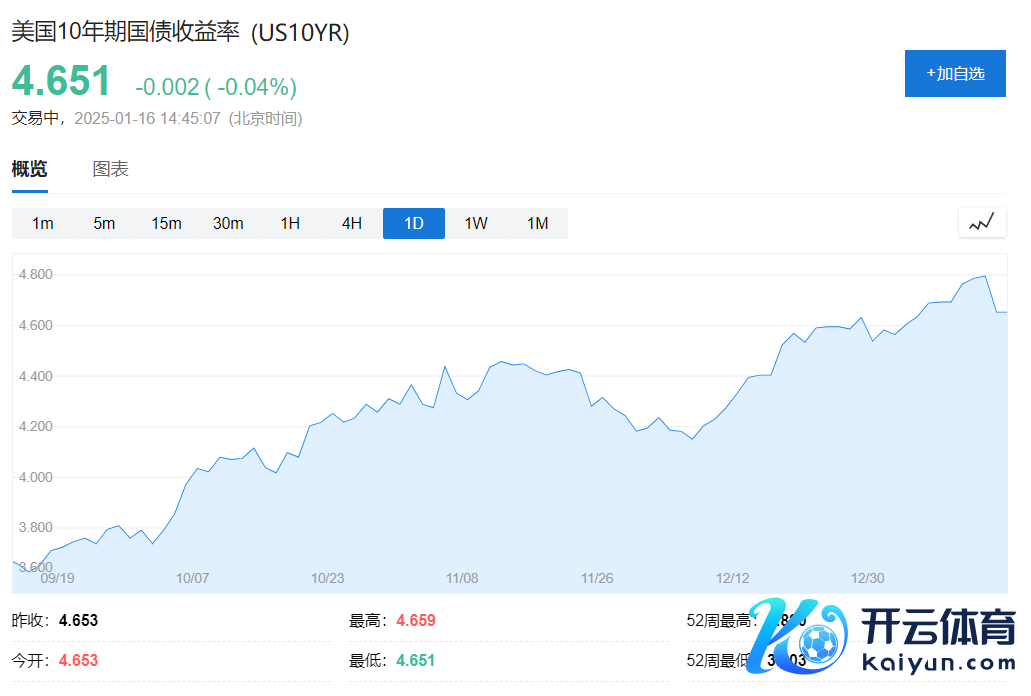Click the current yield value 4.651
This screenshot has height=696, width=1031.
tap(61, 81)
